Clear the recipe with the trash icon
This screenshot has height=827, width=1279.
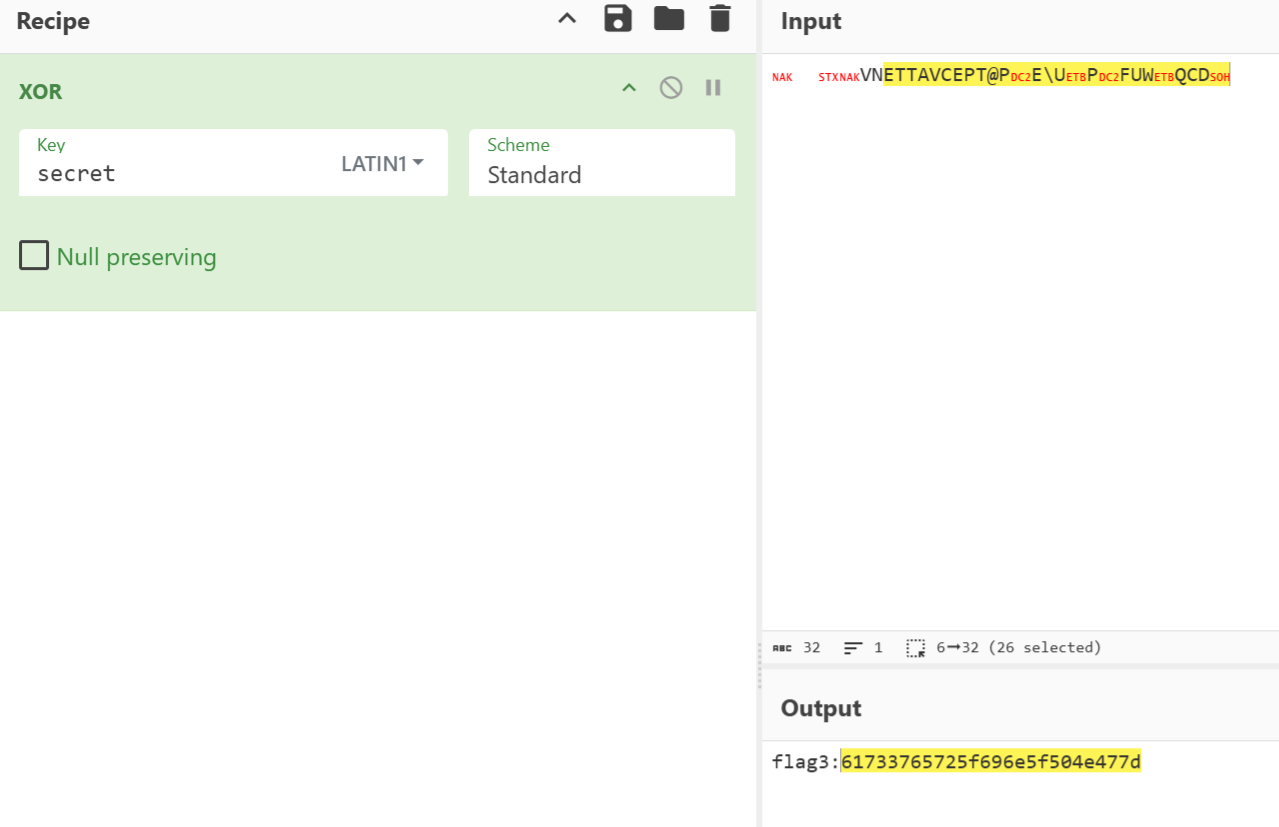[720, 19]
